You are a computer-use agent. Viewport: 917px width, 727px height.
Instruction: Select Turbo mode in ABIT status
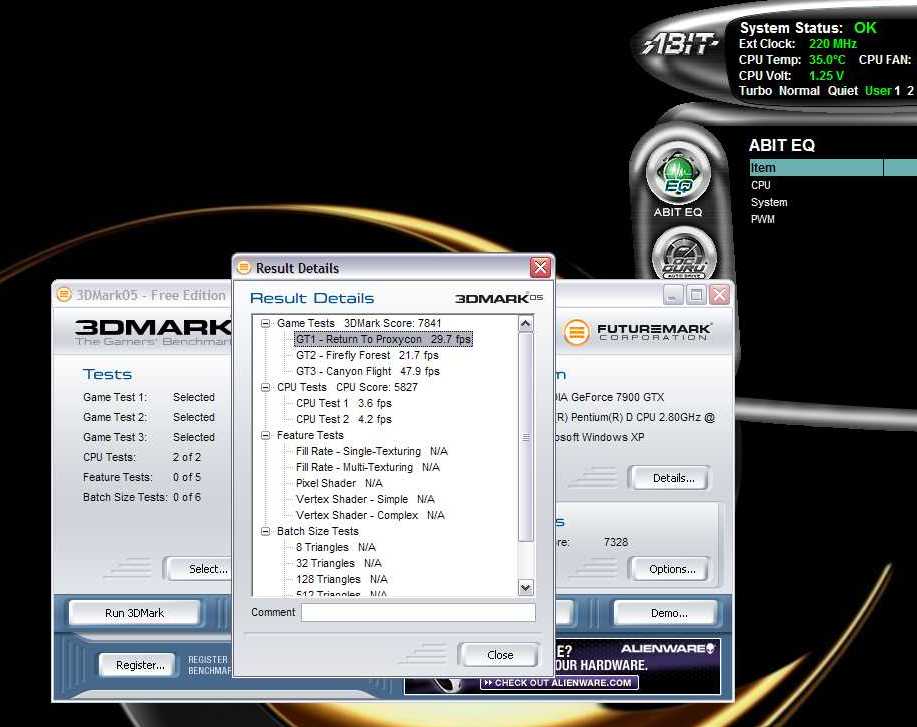click(x=755, y=91)
